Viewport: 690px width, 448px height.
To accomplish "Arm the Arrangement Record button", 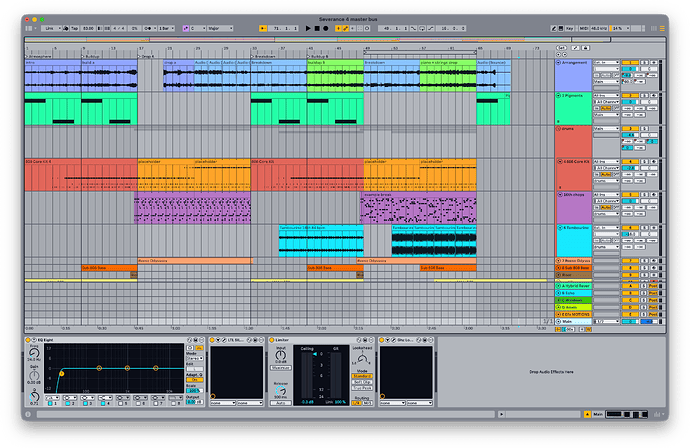I will (x=326, y=28).
